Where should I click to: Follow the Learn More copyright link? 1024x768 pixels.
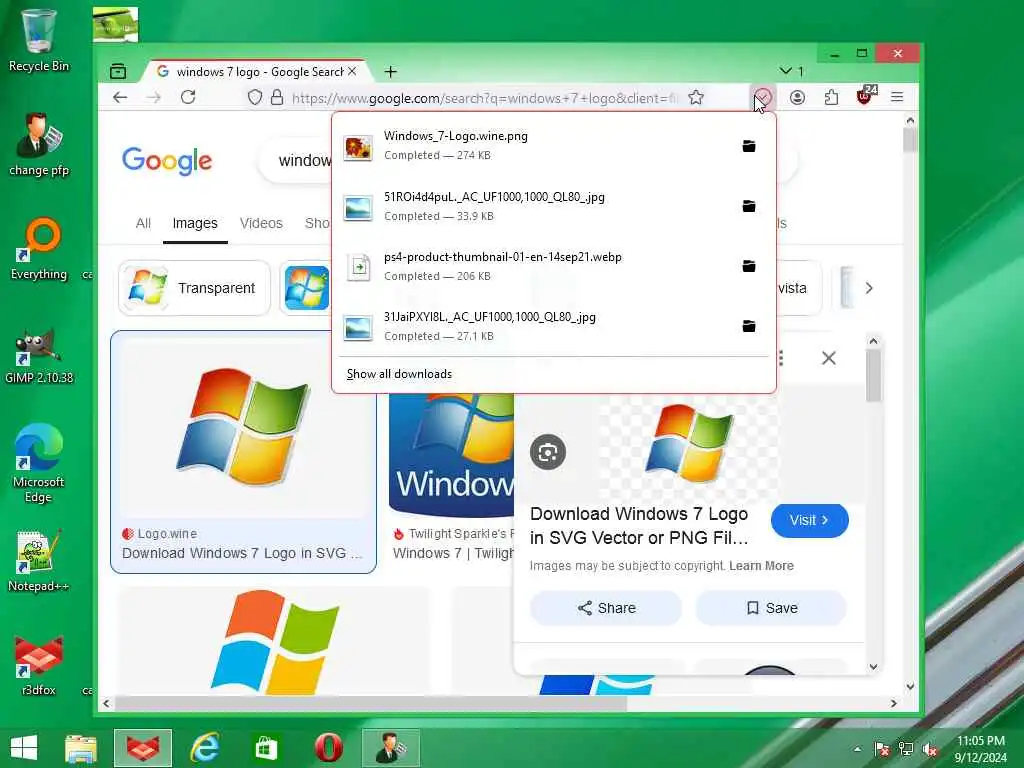[x=761, y=566]
